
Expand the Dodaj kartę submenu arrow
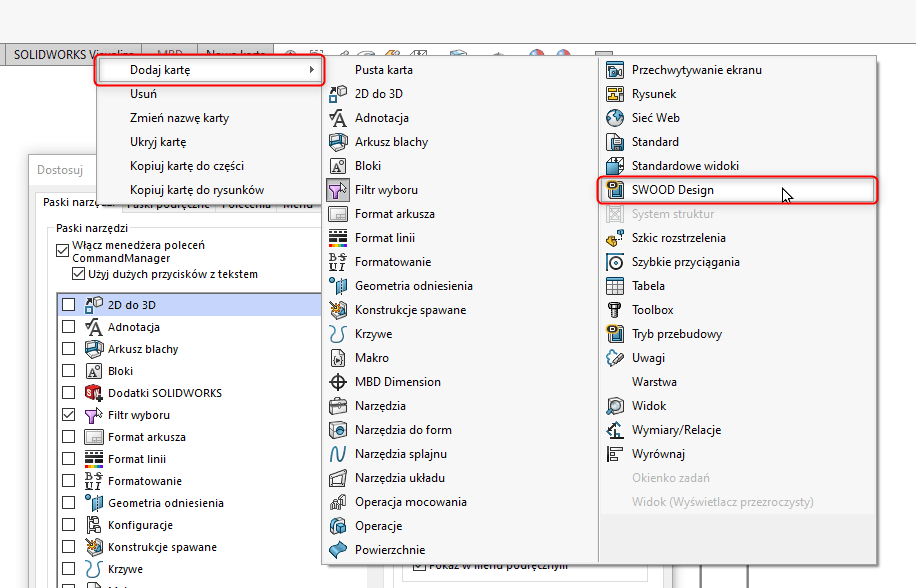[312, 70]
